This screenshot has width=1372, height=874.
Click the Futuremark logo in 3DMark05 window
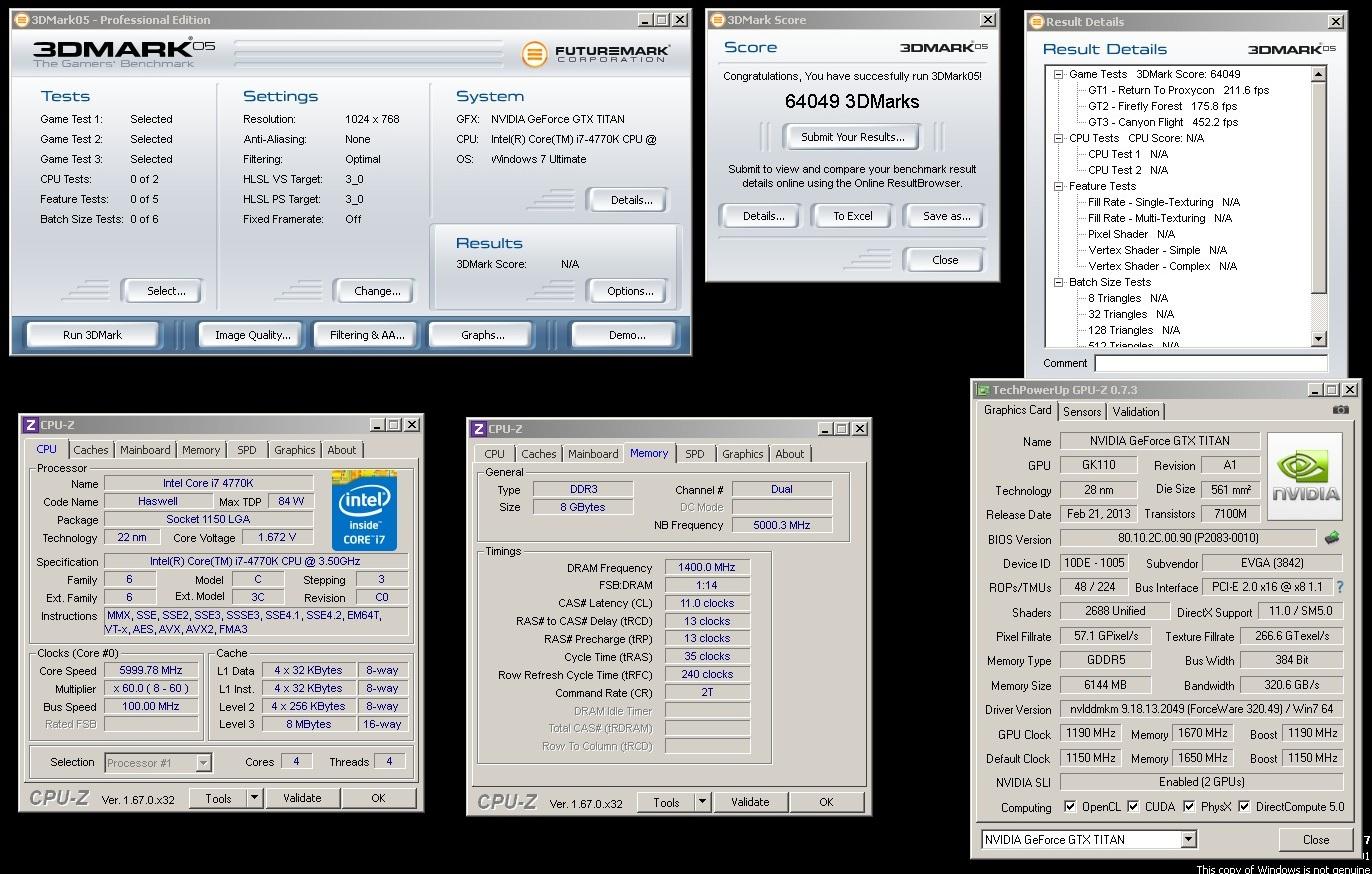pos(595,53)
